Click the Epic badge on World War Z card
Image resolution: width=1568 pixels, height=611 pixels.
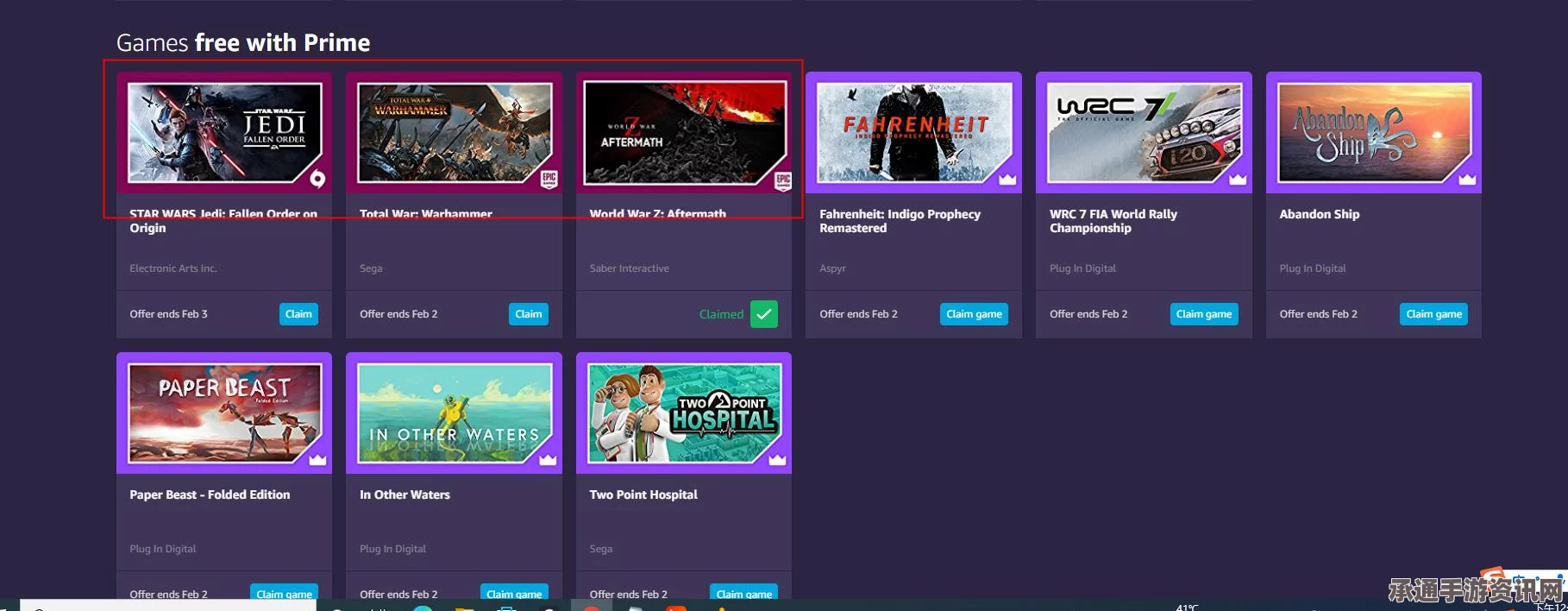coord(782,180)
